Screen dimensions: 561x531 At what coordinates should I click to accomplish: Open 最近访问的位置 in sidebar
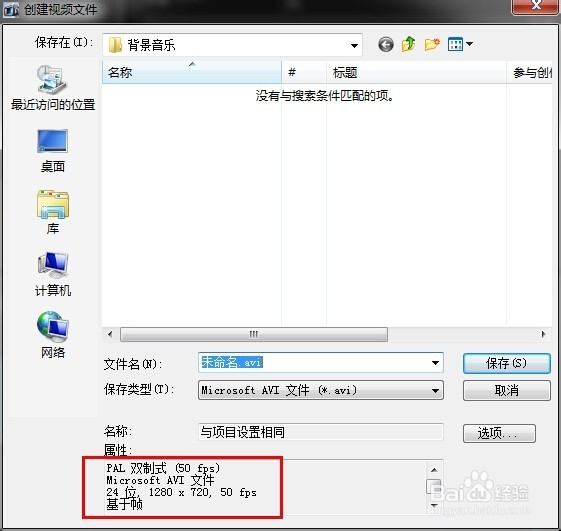coord(53,88)
